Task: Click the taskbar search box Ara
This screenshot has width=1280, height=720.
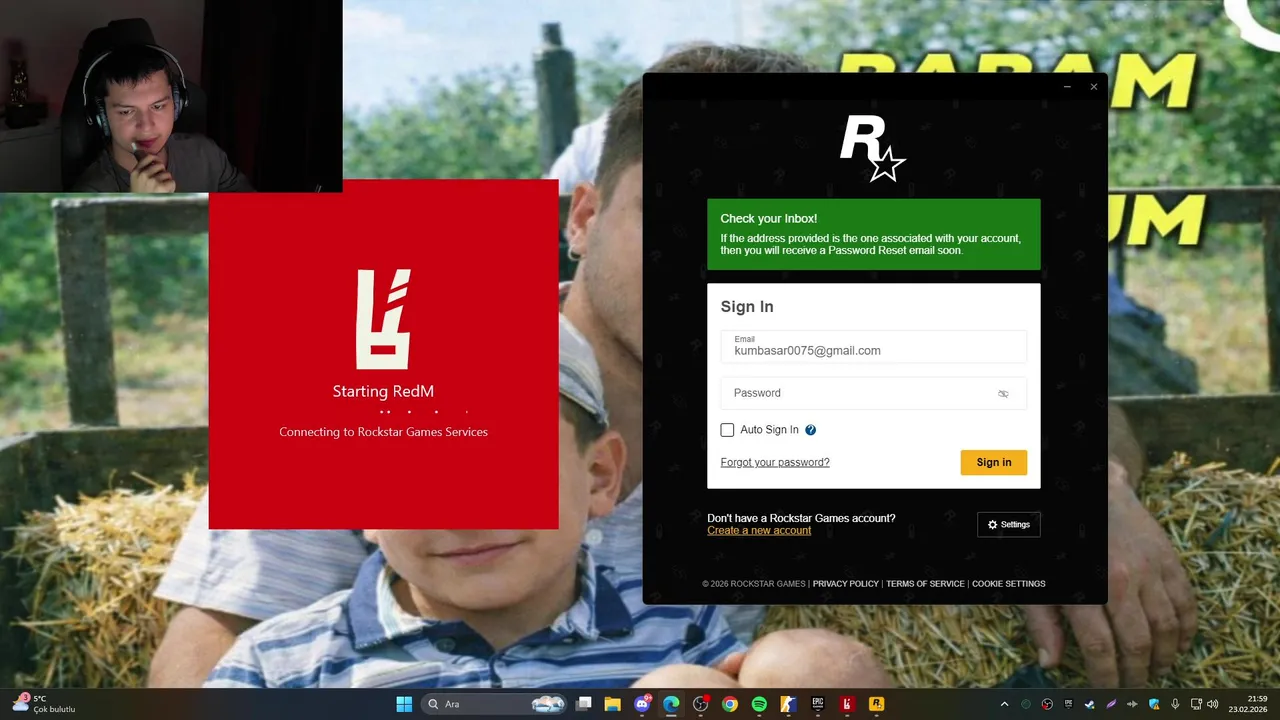Action: click(496, 704)
